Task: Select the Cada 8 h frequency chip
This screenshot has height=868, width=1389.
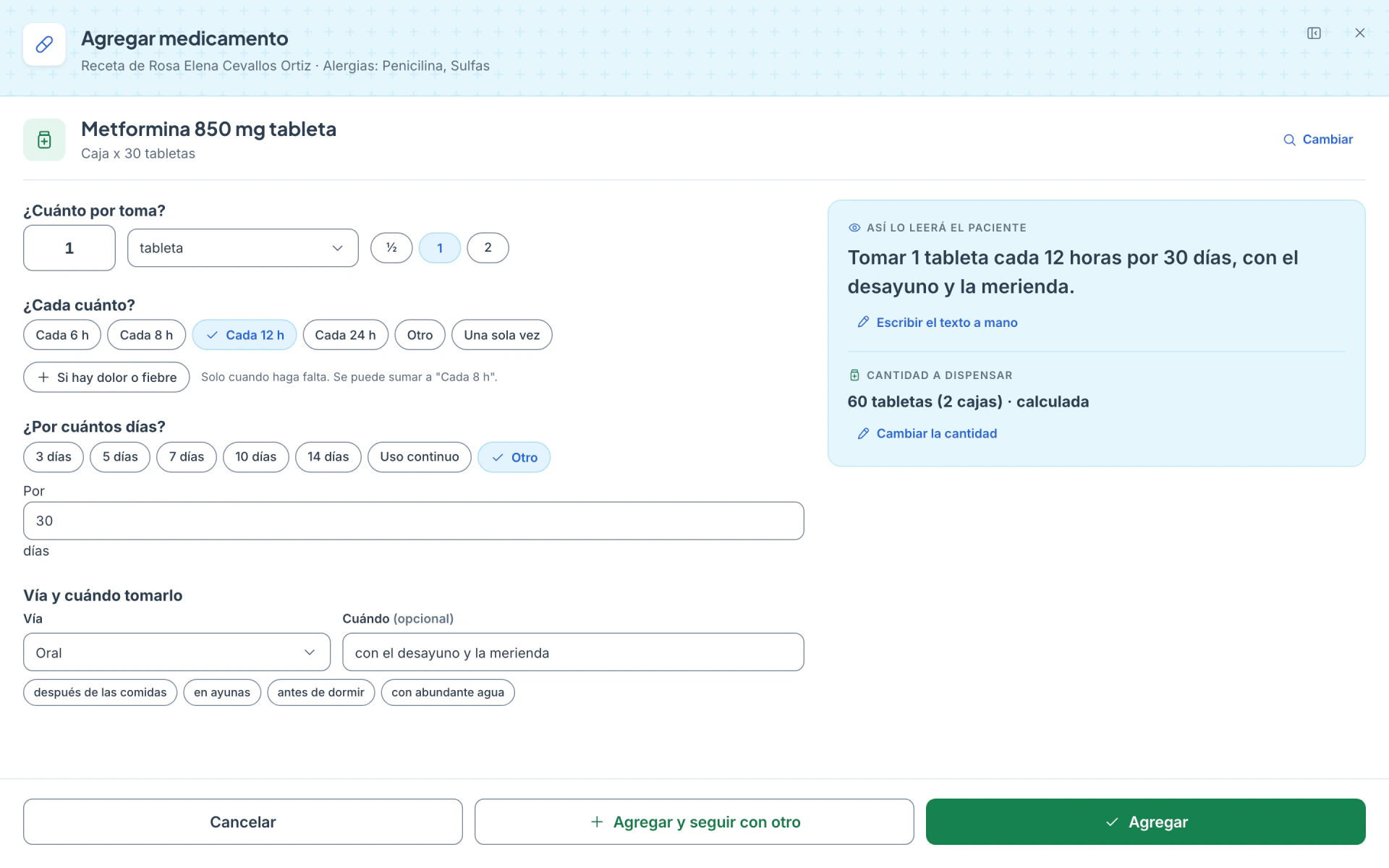Action: (146, 335)
